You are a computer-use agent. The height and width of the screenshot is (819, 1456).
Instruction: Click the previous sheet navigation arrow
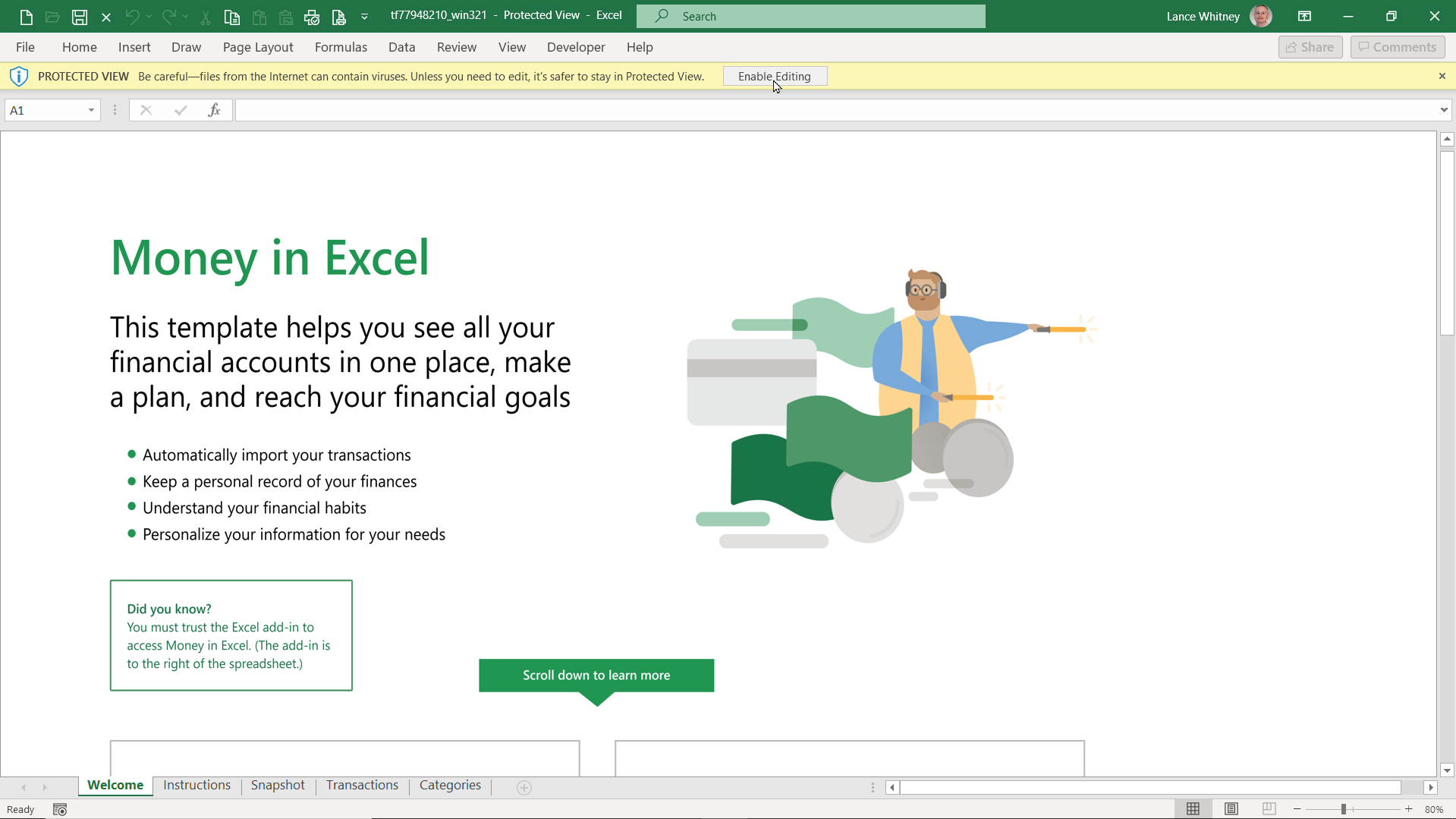24,788
